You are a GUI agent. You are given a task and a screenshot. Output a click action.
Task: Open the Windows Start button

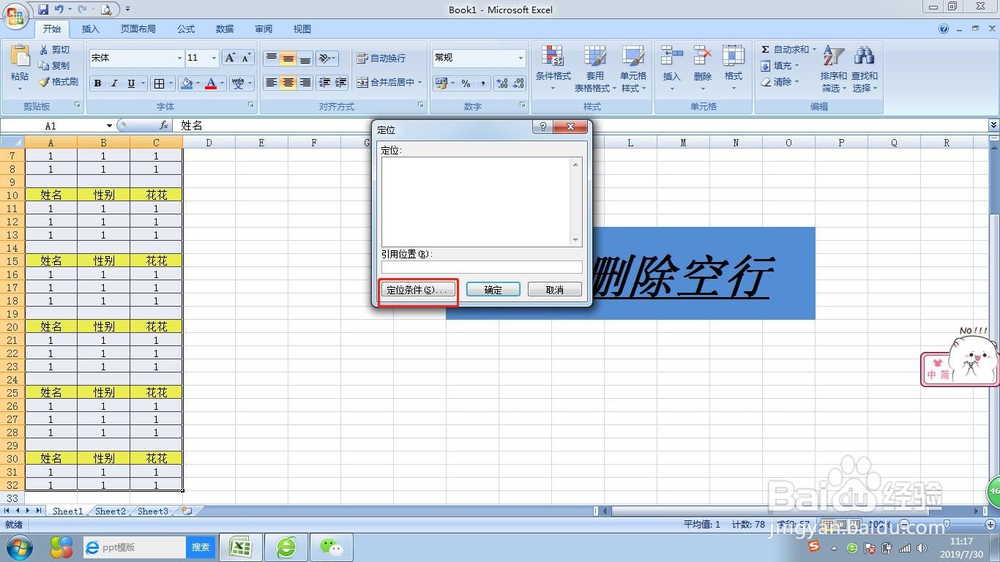point(19,547)
